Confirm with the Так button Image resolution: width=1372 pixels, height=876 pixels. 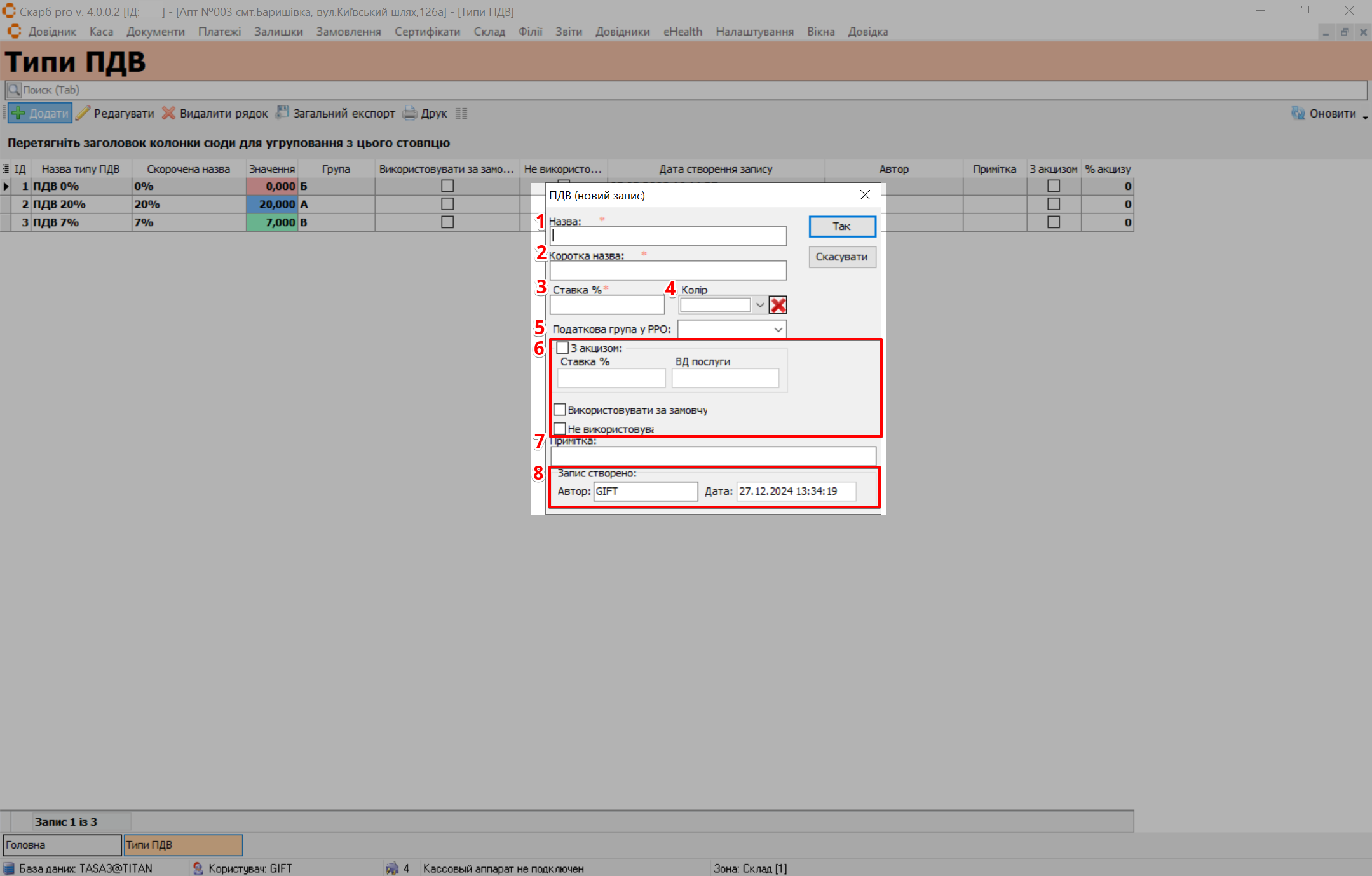[842, 227]
